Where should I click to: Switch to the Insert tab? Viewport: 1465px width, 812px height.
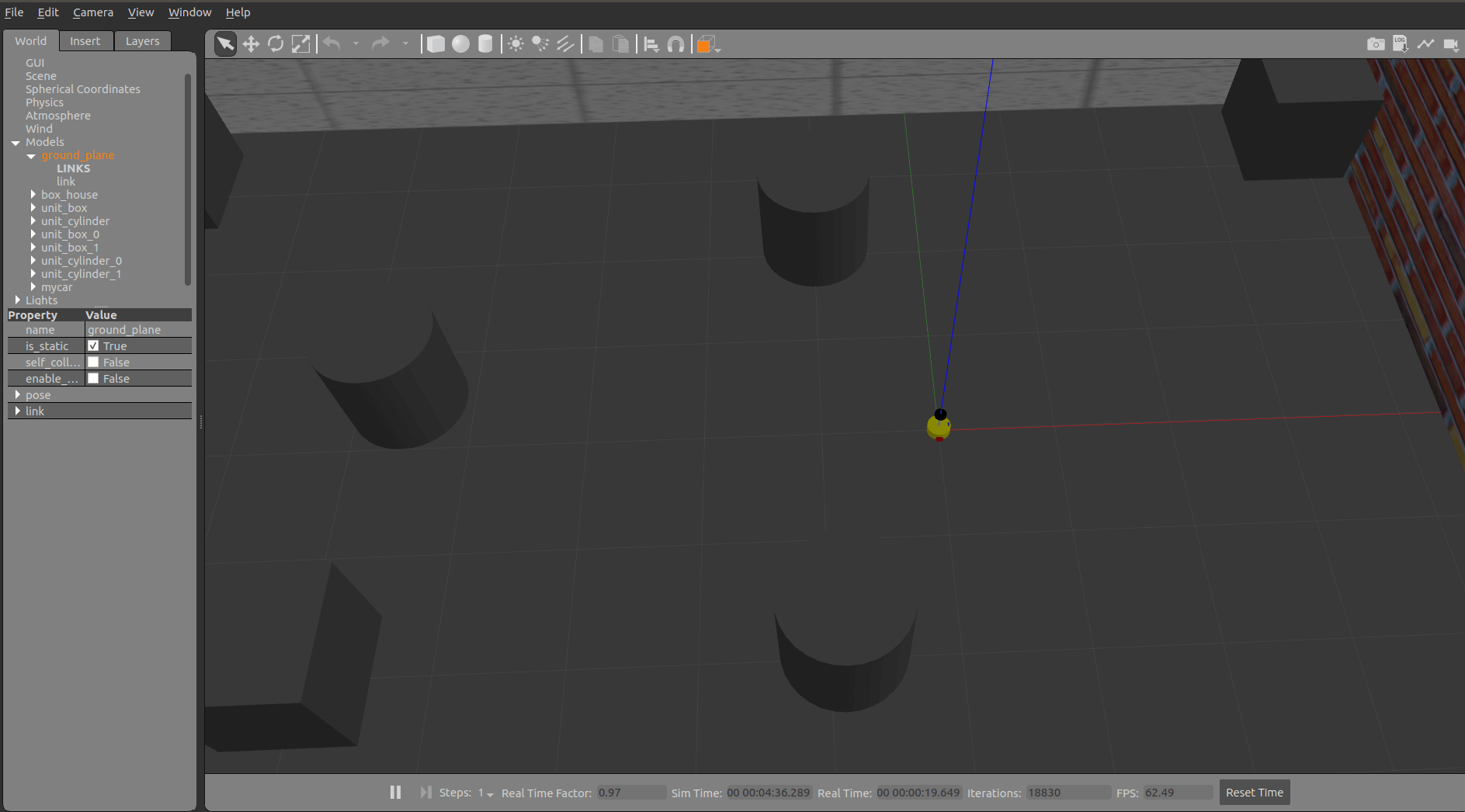[85, 41]
